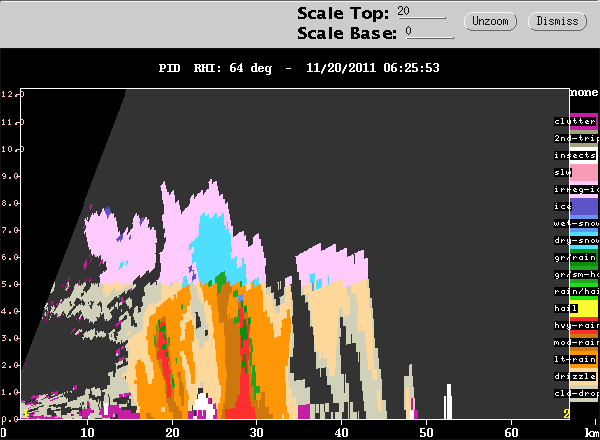Select the pink slw color swatch
Viewport: 600px width, 440px height.
click(584, 173)
